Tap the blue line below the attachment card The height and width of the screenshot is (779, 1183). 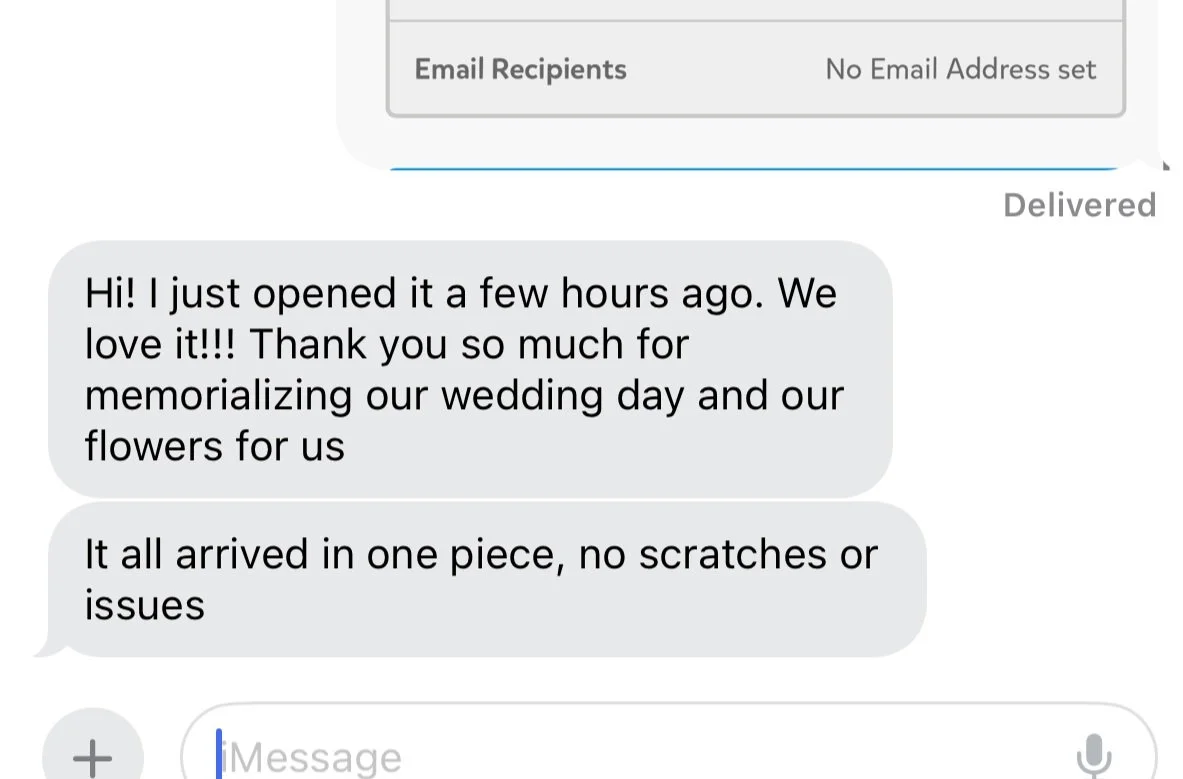coord(755,169)
